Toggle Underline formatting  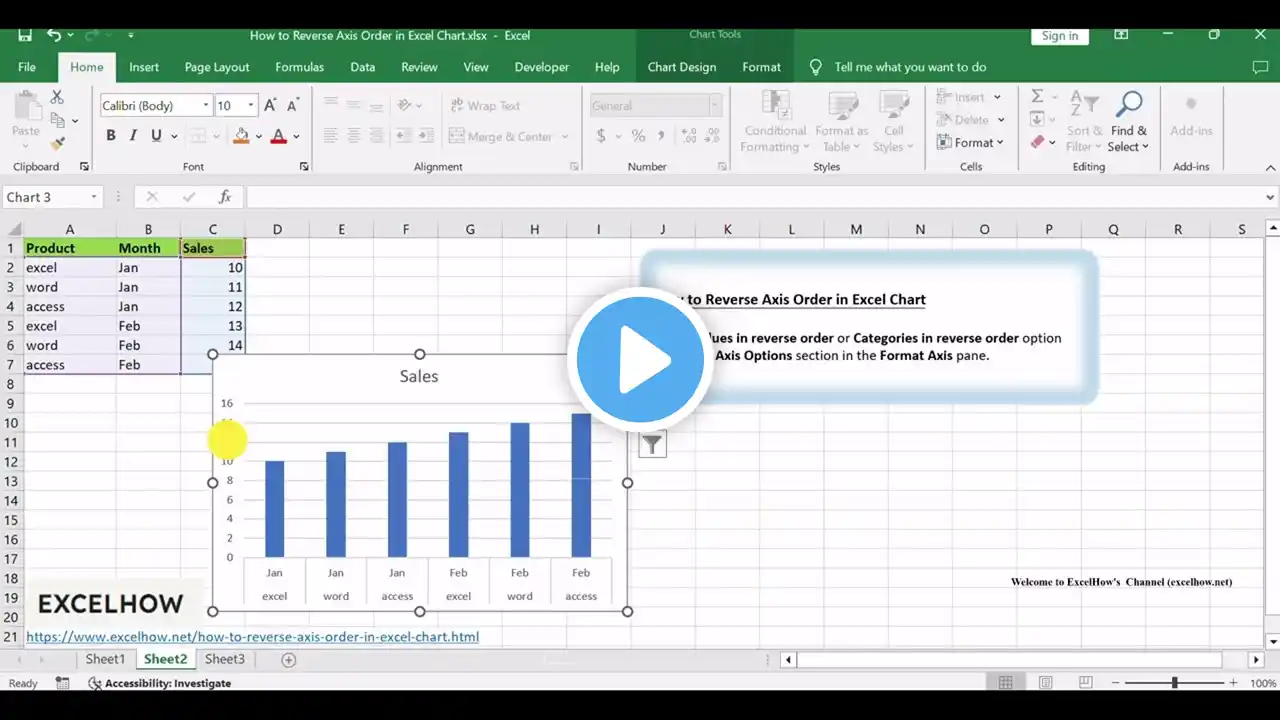coord(156,136)
